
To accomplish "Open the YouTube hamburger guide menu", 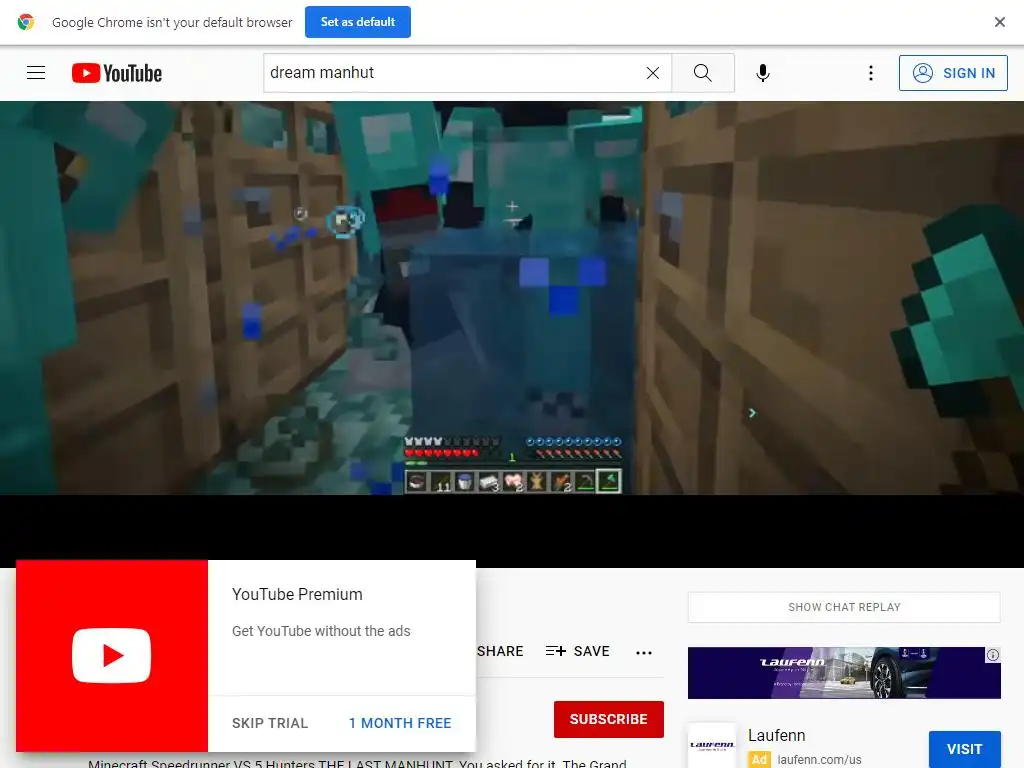I will click(36, 72).
